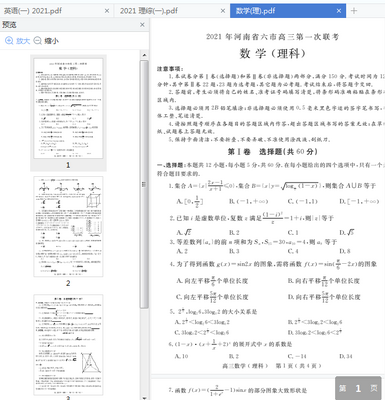Click the exam title 2021年河南省六市高三第一次联考
The image size is (385, 400).
pos(272,36)
